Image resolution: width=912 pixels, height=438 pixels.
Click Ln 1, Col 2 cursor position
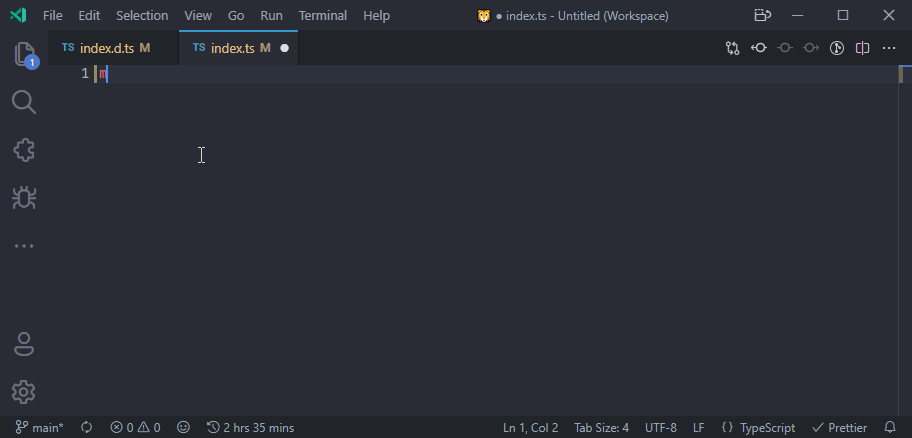tap(530, 428)
